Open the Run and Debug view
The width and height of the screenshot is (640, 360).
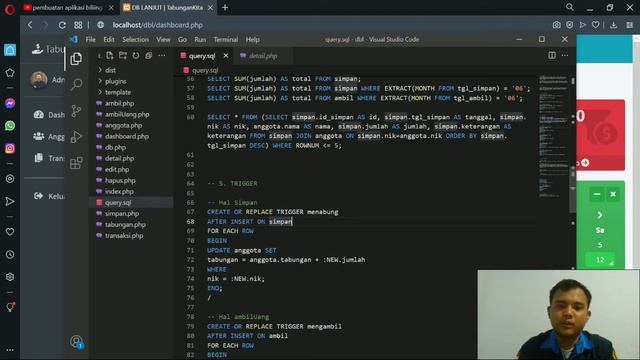point(76,137)
